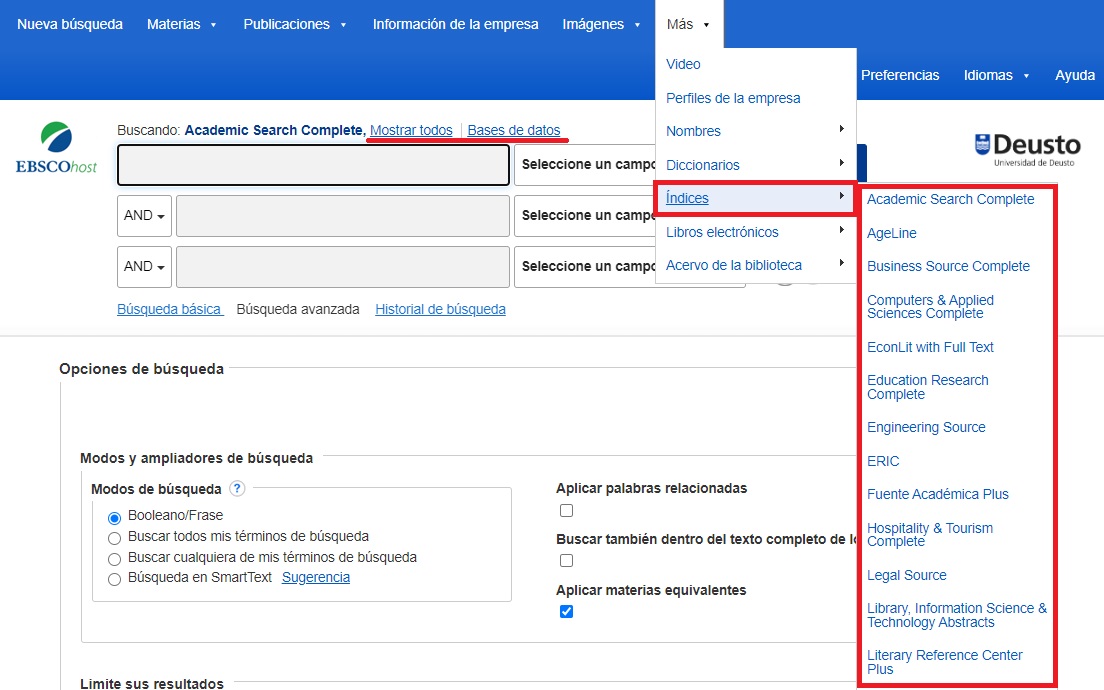Check Buscar también dentro del texto completo

pyautogui.click(x=566, y=560)
